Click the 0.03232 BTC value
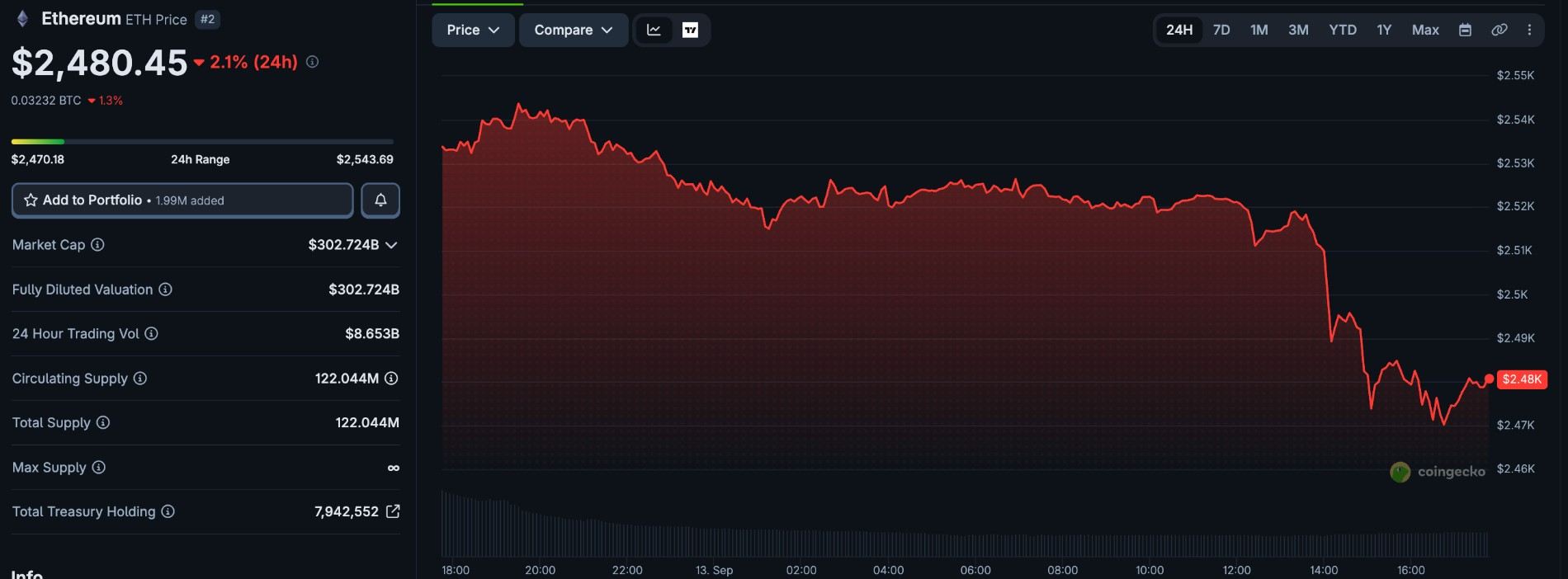Screen dimensions: 1568x579 click(46, 101)
